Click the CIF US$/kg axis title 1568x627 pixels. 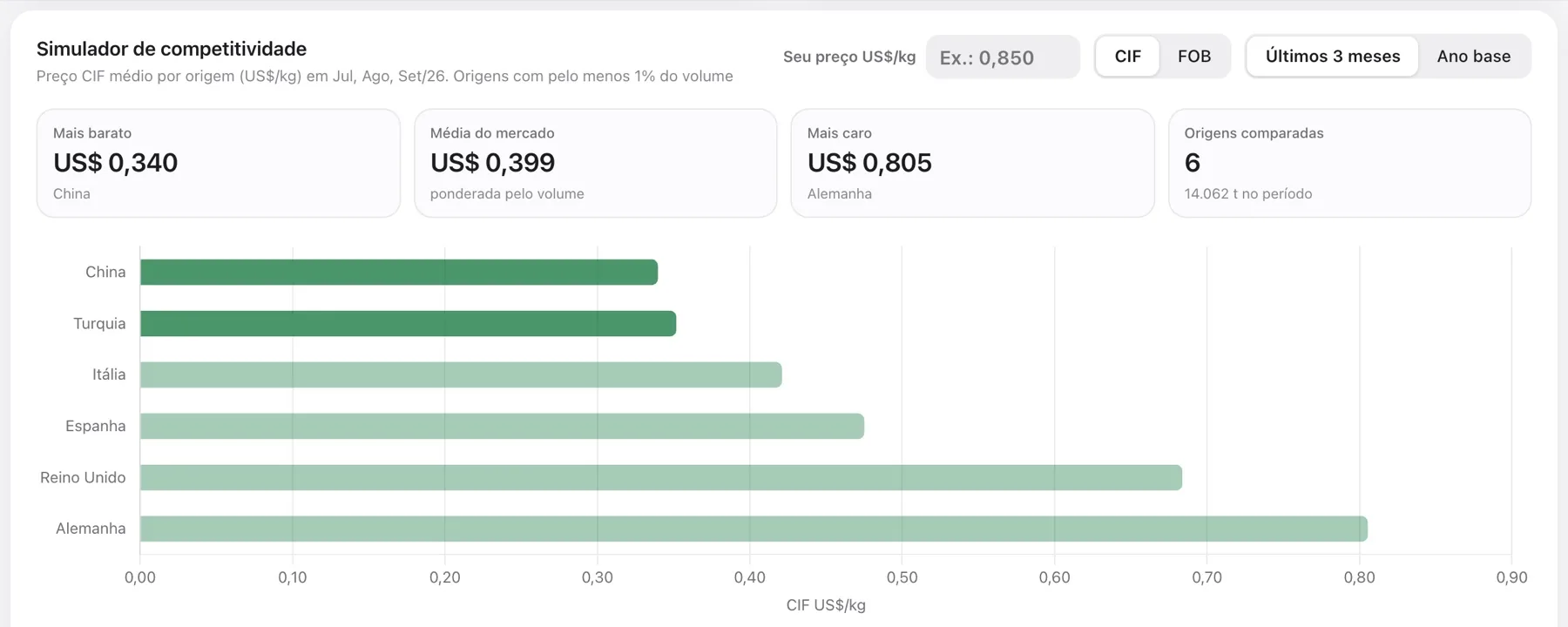click(826, 605)
